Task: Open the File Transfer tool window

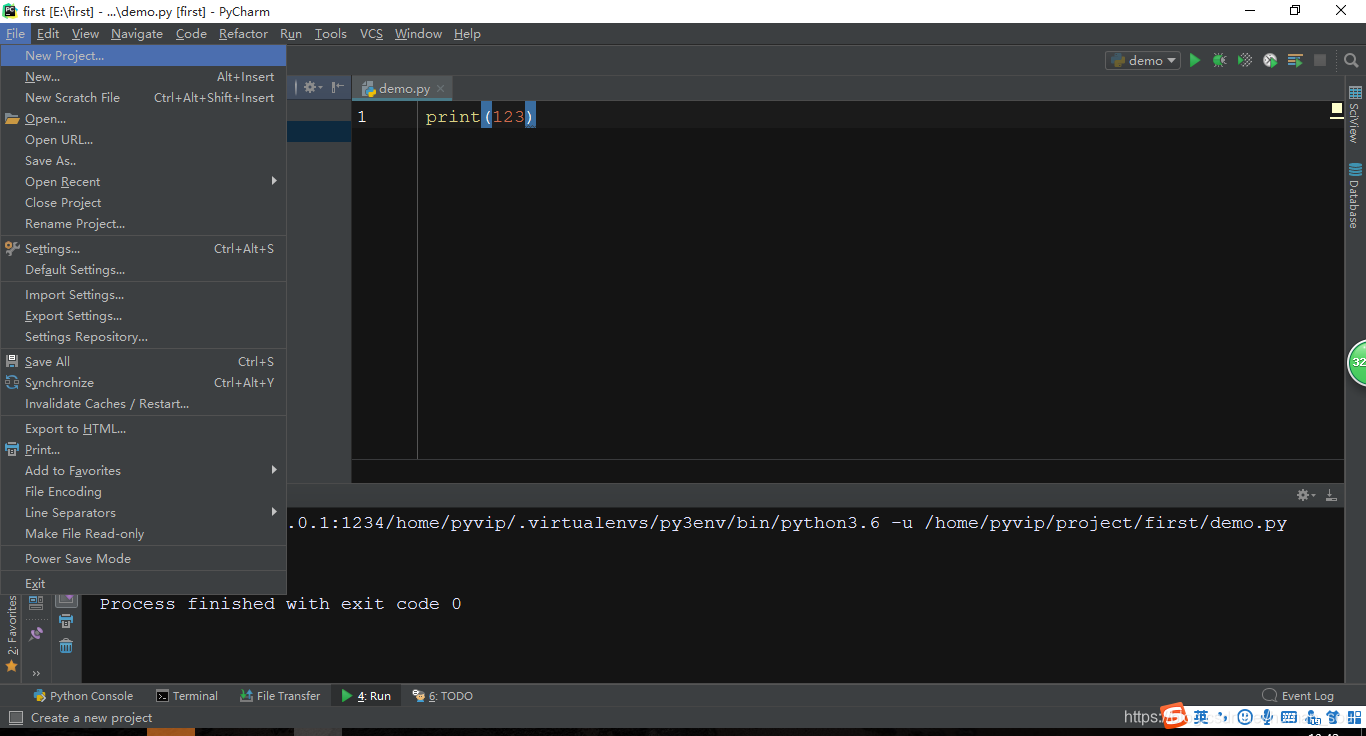Action: click(280, 696)
